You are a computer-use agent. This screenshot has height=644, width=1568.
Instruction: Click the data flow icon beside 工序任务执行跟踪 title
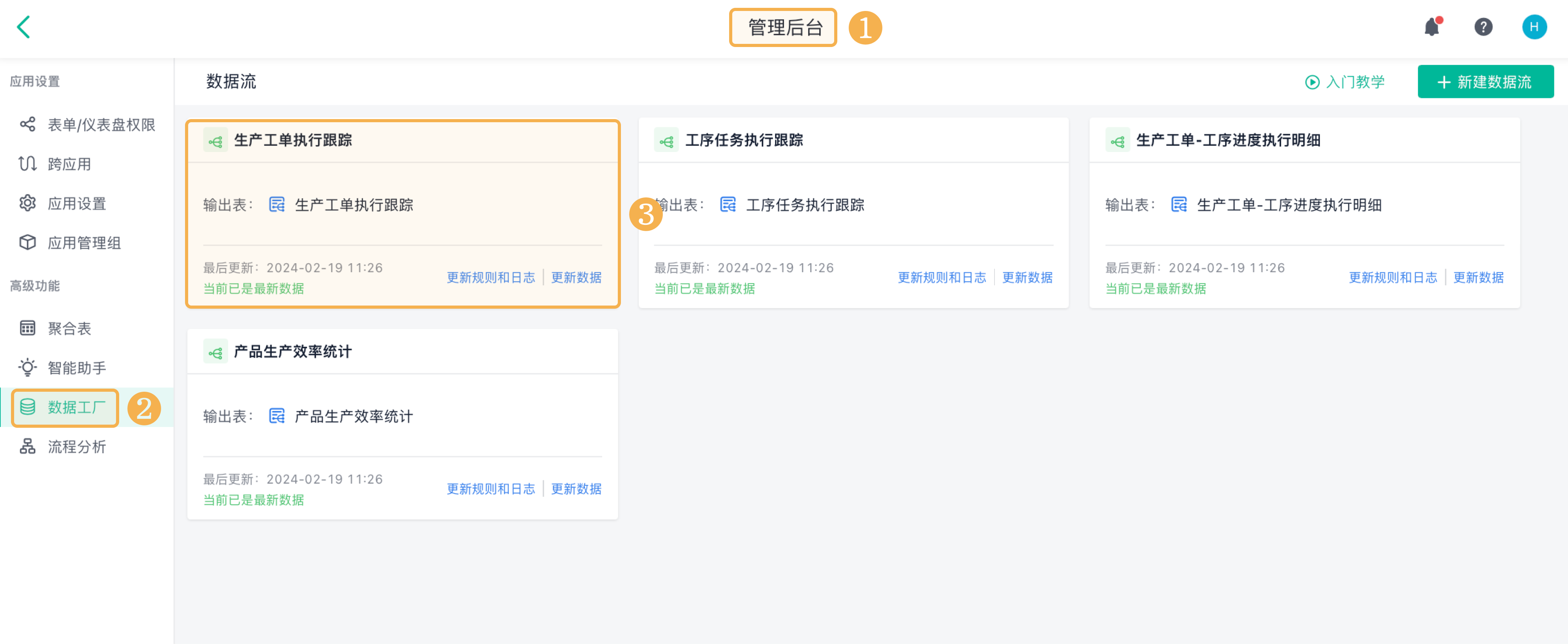(x=666, y=141)
